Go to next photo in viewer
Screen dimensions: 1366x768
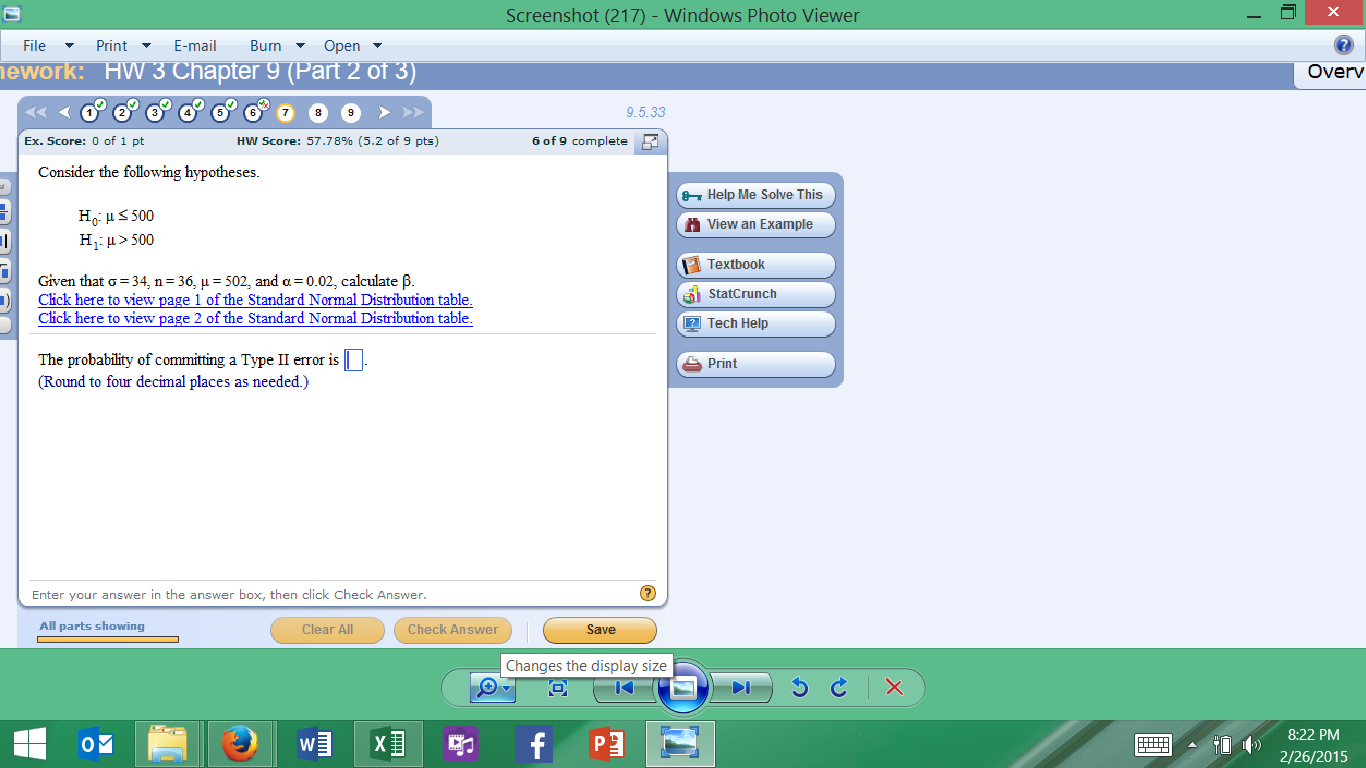click(x=741, y=688)
